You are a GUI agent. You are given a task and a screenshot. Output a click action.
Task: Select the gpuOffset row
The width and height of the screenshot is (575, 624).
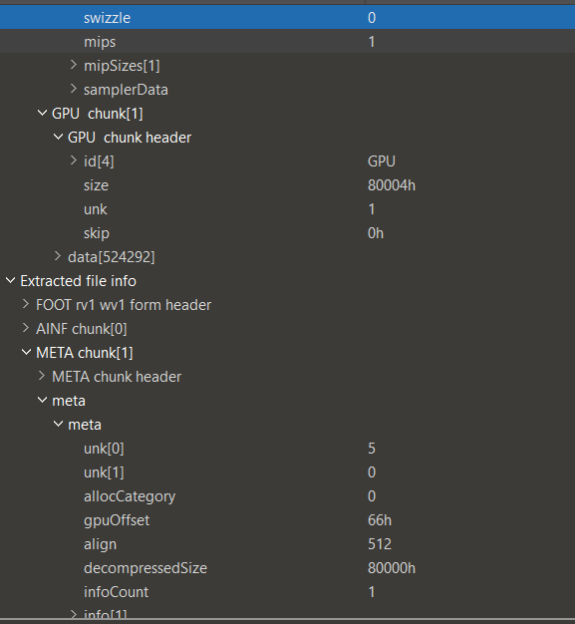pyautogui.click(x=287, y=520)
